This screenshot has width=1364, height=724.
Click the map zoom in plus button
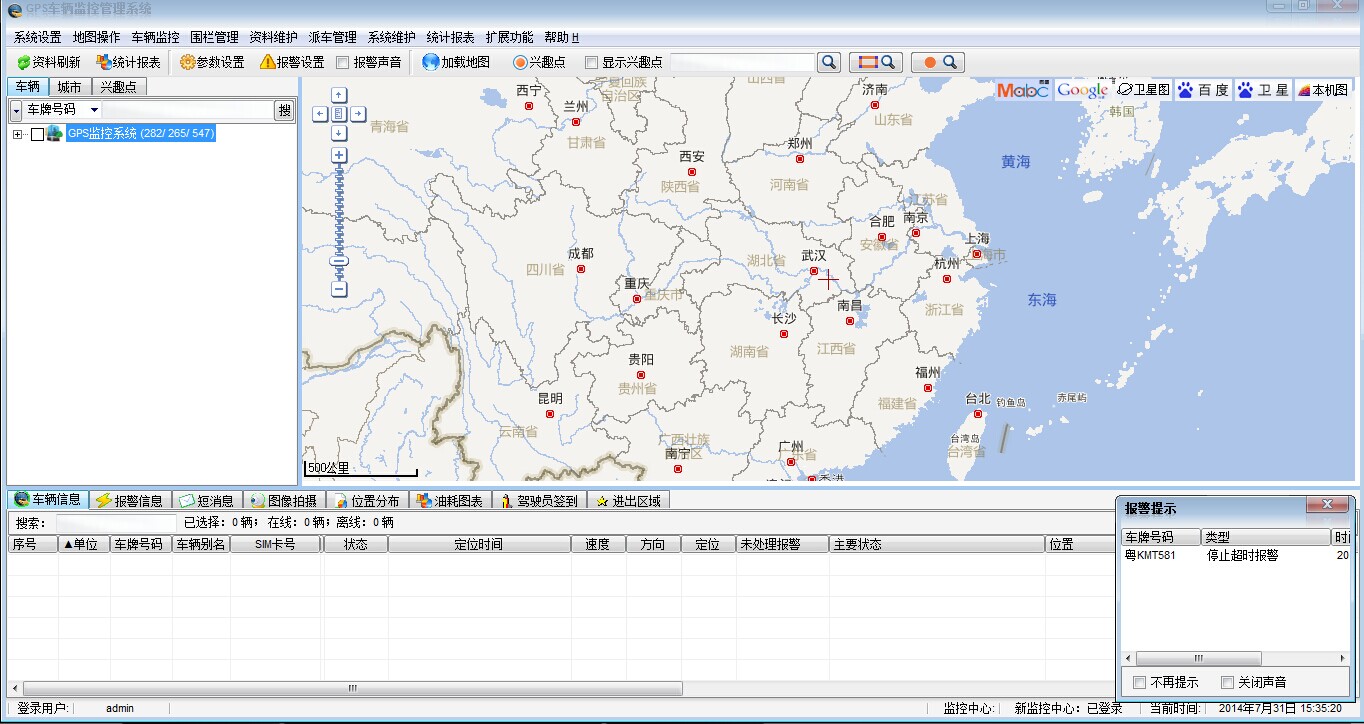(x=339, y=155)
